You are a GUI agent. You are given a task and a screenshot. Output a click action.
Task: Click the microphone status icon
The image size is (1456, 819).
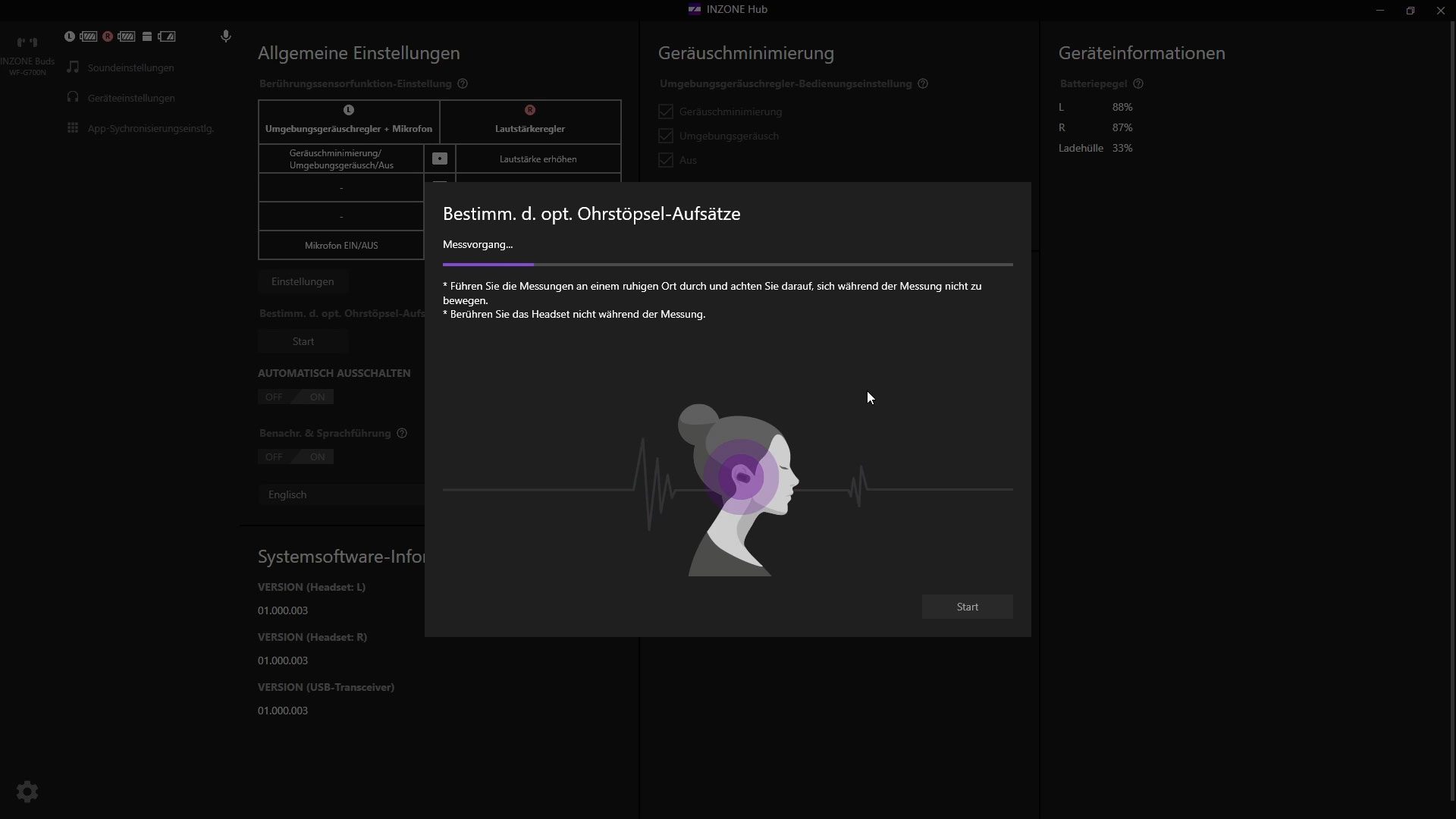tap(225, 36)
